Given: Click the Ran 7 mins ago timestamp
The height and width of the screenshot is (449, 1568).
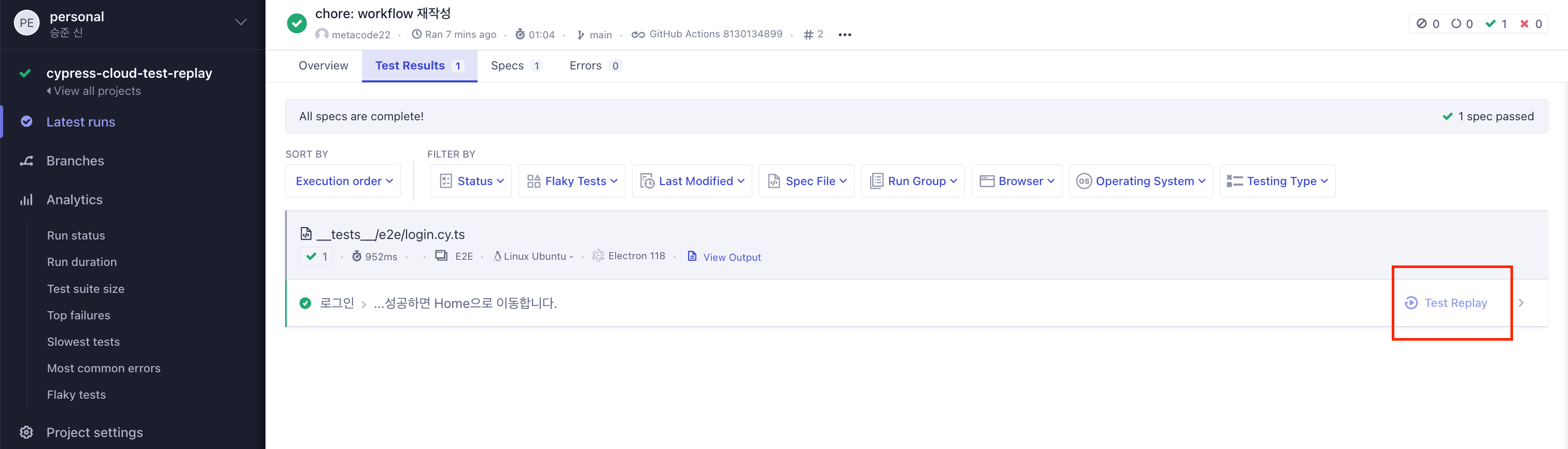Looking at the screenshot, I should pyautogui.click(x=461, y=35).
